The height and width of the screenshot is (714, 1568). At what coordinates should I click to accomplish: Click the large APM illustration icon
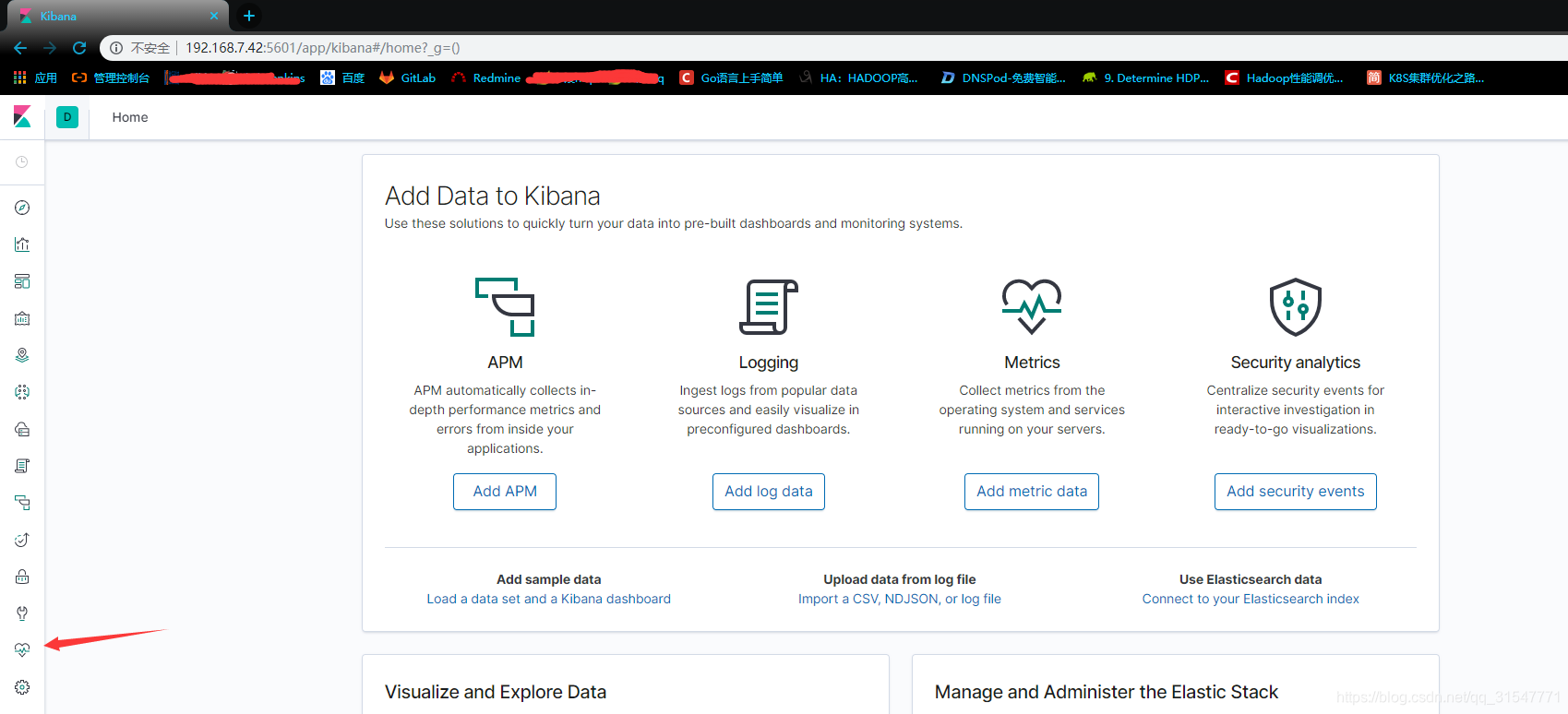point(505,307)
